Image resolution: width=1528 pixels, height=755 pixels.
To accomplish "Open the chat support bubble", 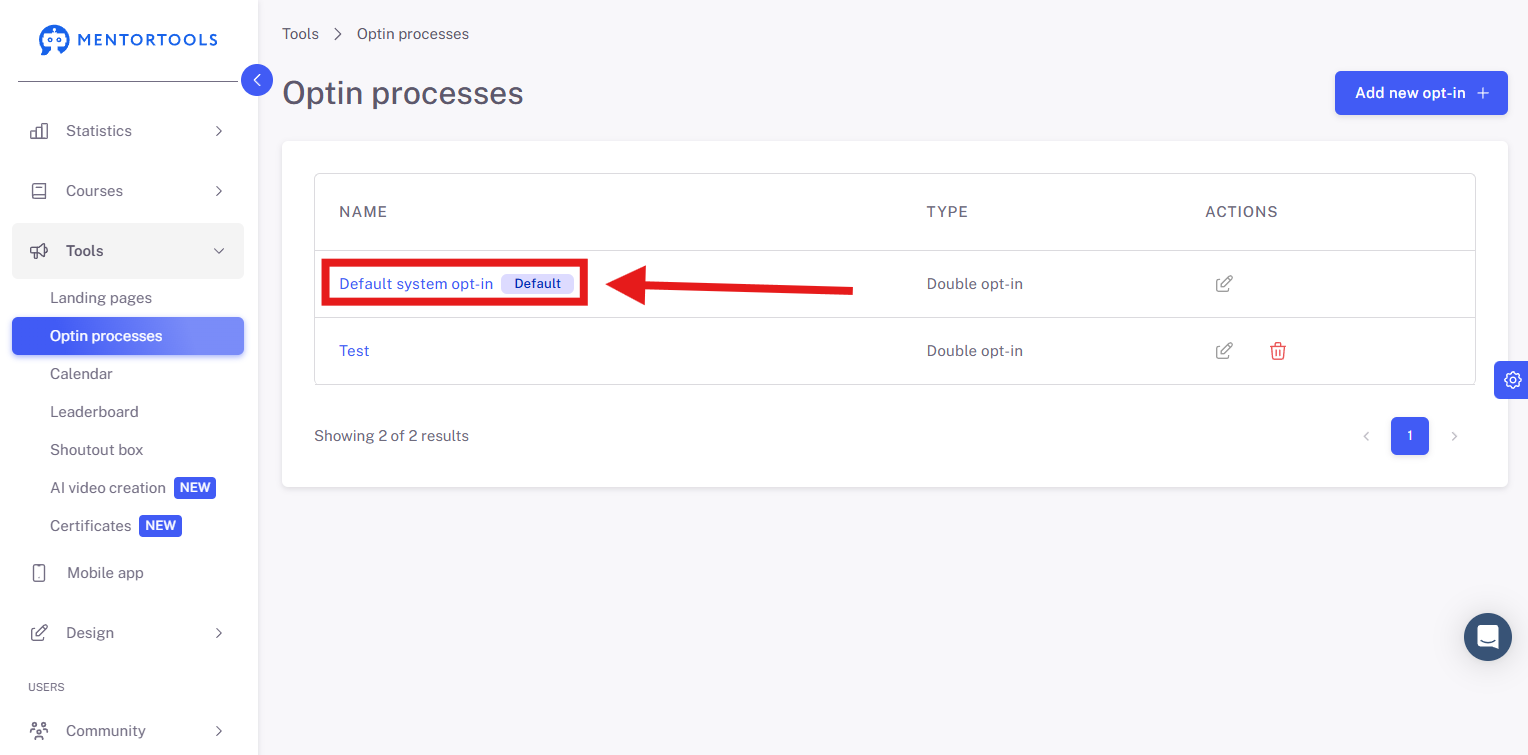I will 1488,637.
